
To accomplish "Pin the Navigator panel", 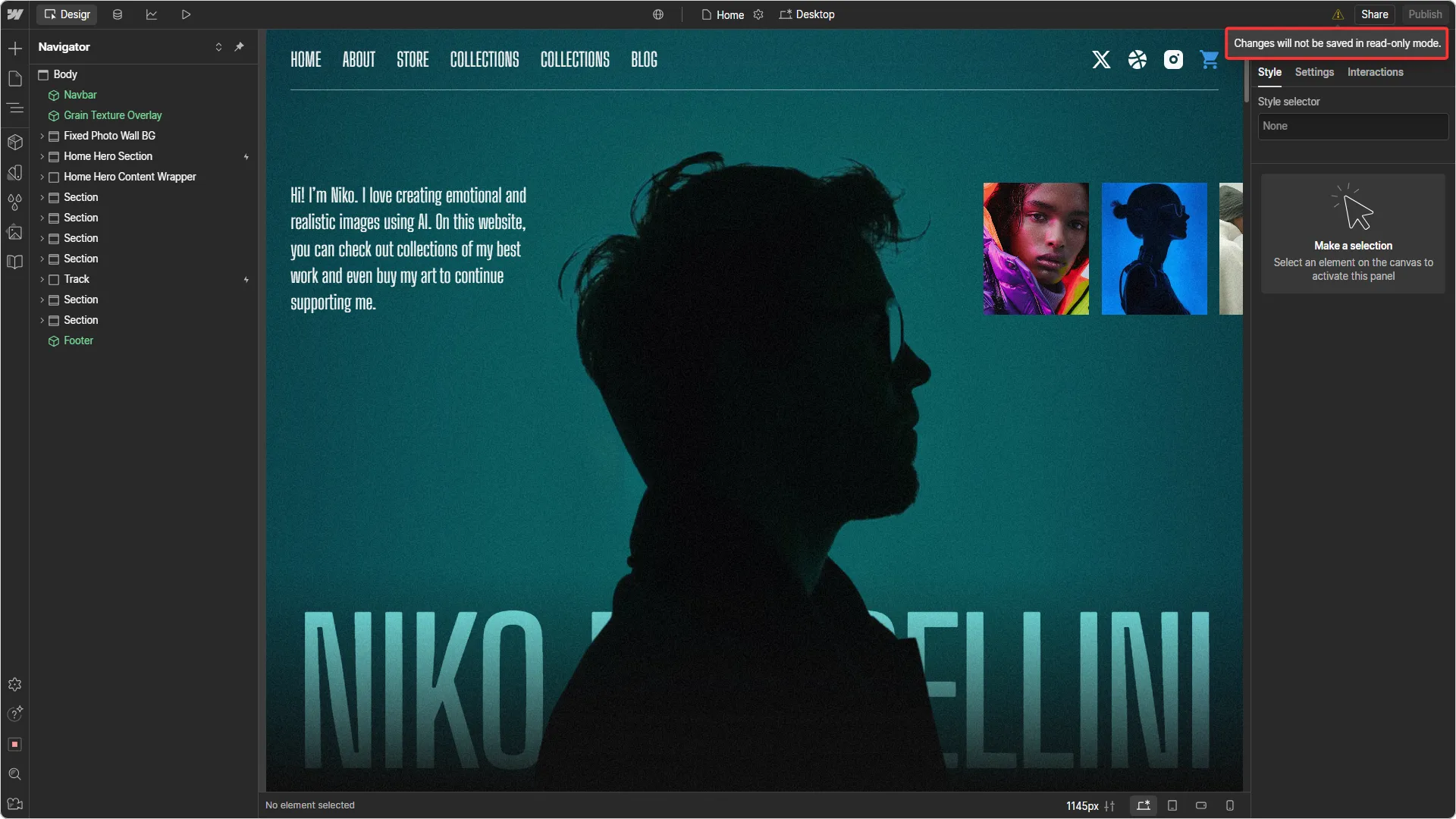I will click(239, 47).
